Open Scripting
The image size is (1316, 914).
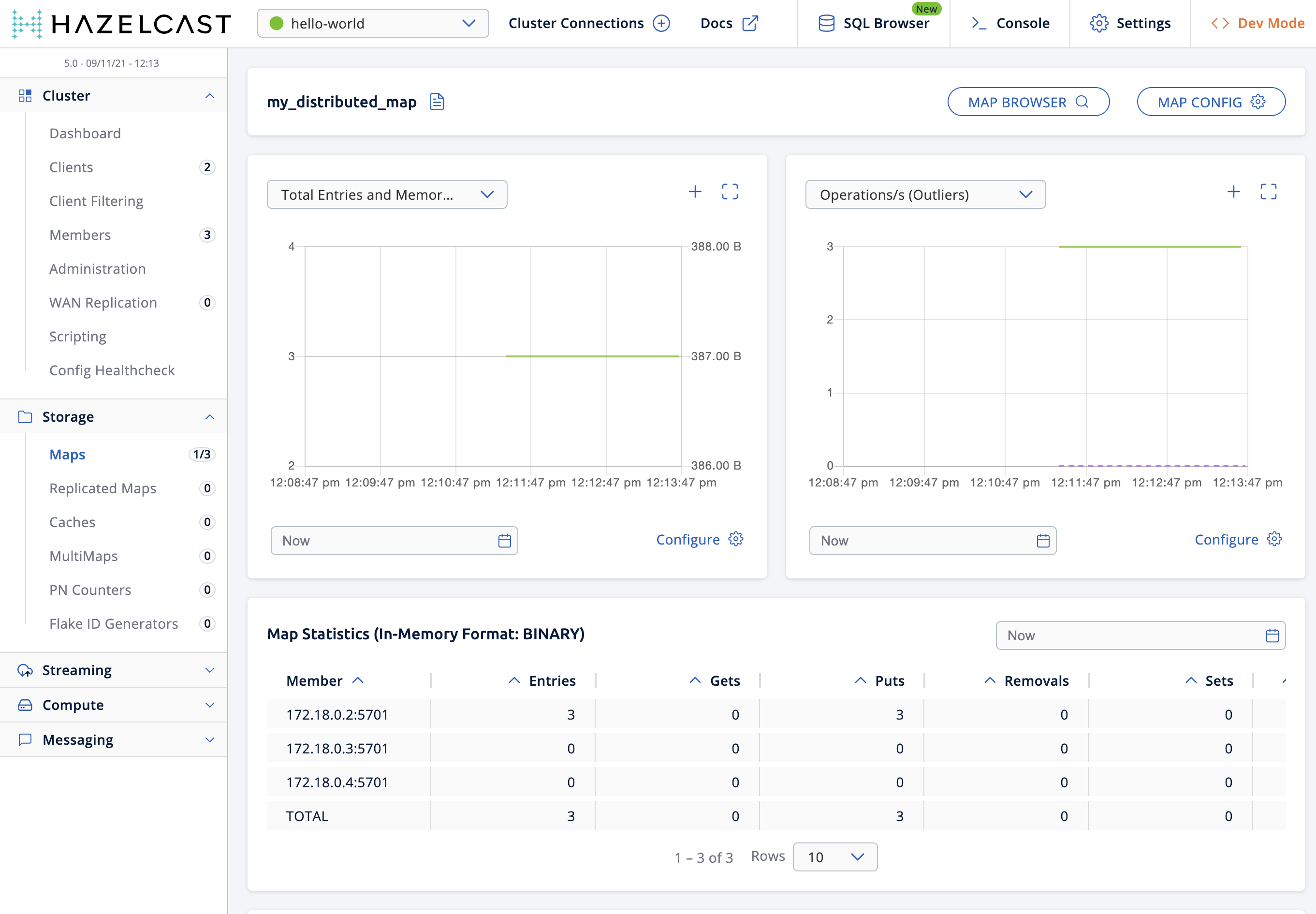coord(78,337)
